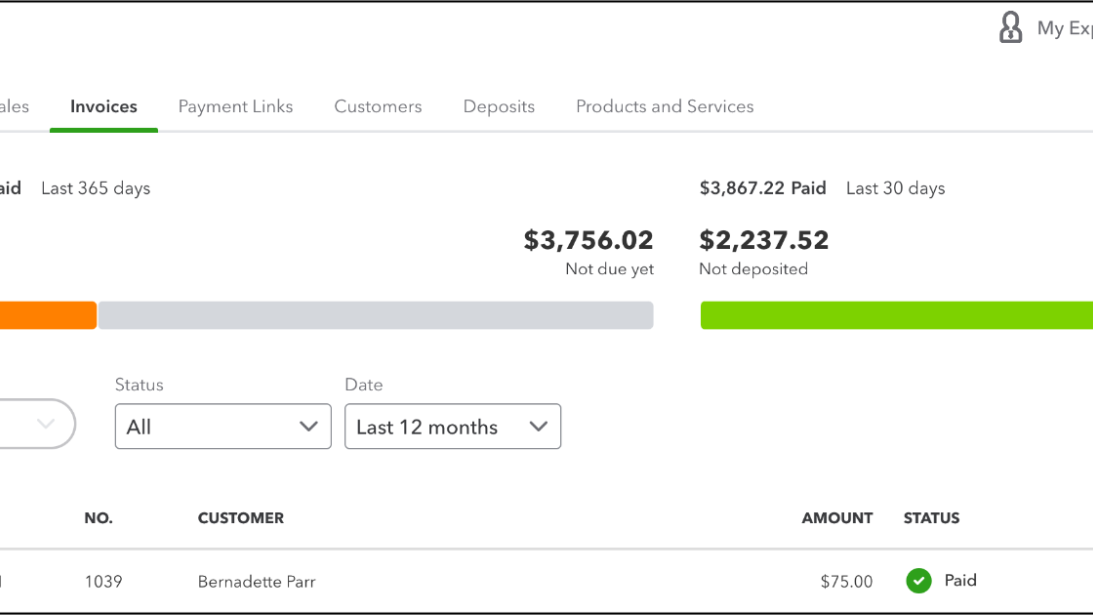Open the Status filter dropdown
The width and height of the screenshot is (1093, 615).
click(223, 427)
